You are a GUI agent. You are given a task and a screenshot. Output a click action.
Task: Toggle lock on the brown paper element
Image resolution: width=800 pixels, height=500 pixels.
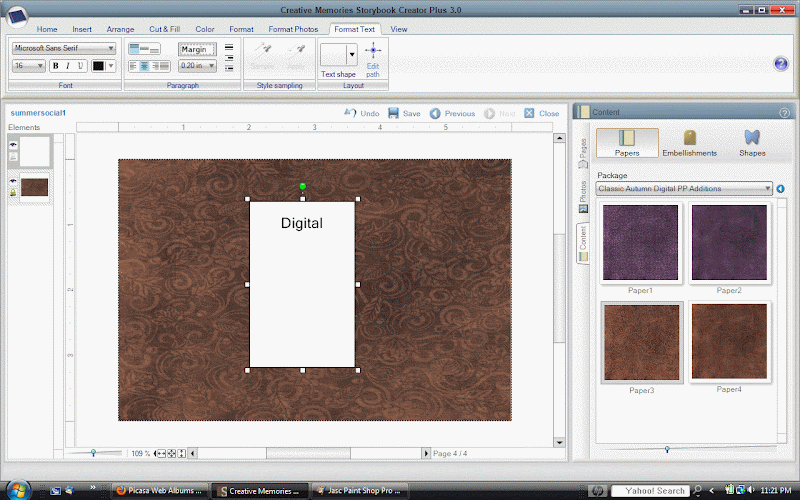coord(14,192)
